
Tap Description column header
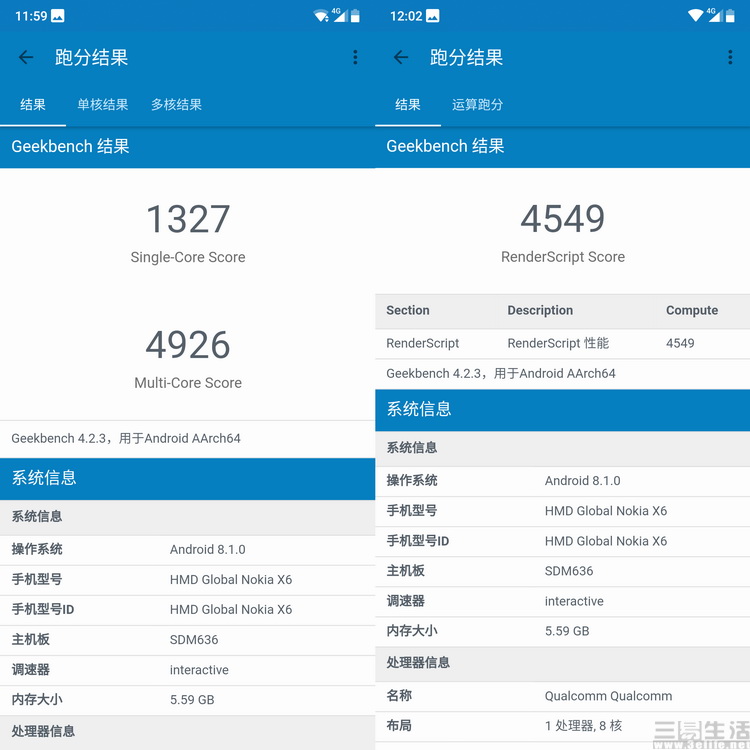[x=540, y=310]
